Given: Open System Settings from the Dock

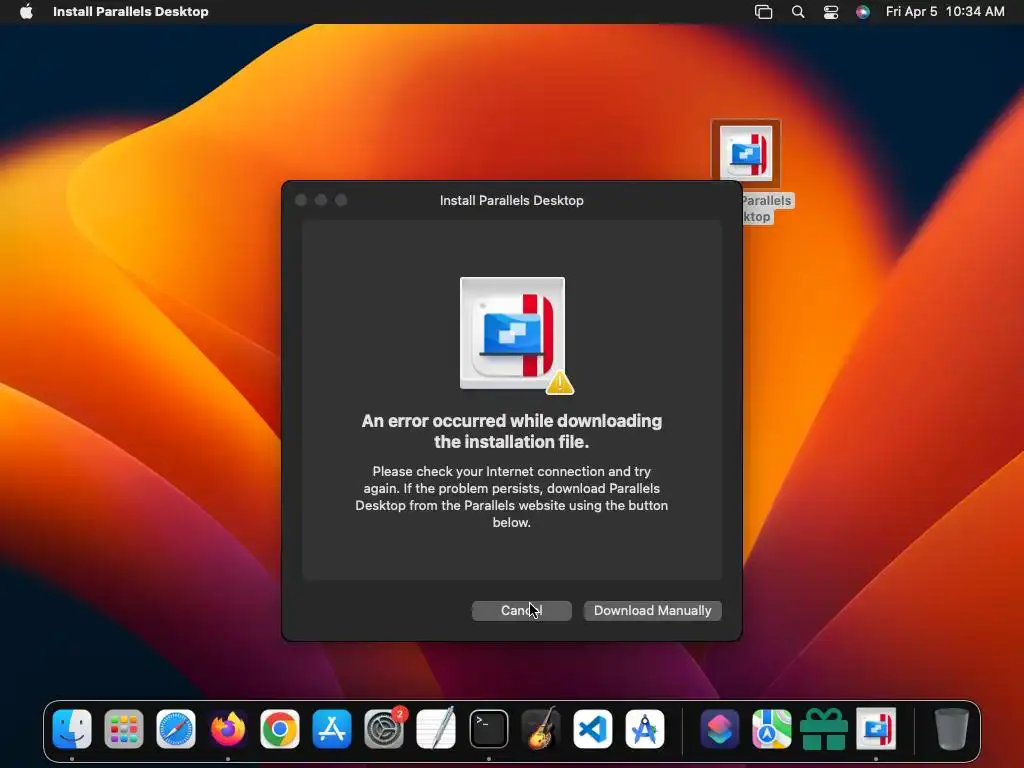Looking at the screenshot, I should pos(384,729).
